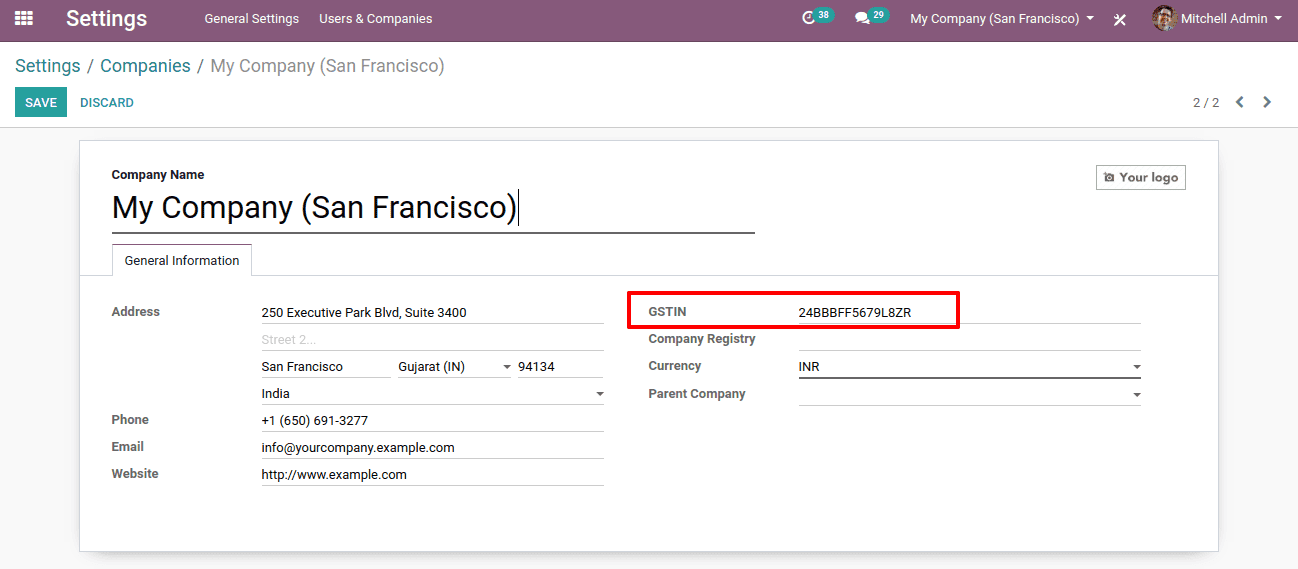Viewport: 1298px width, 569px height.
Task: Click the Email field
Action: tap(432, 447)
